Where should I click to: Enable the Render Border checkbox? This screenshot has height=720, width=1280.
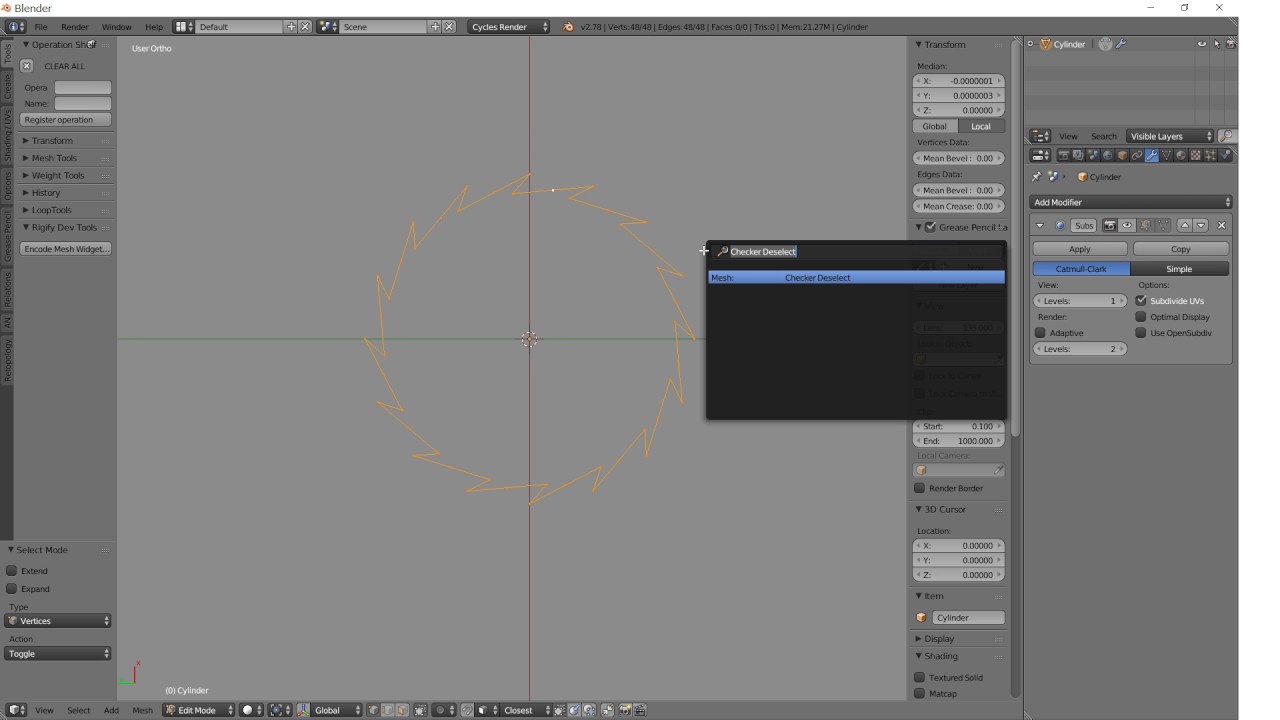point(920,488)
